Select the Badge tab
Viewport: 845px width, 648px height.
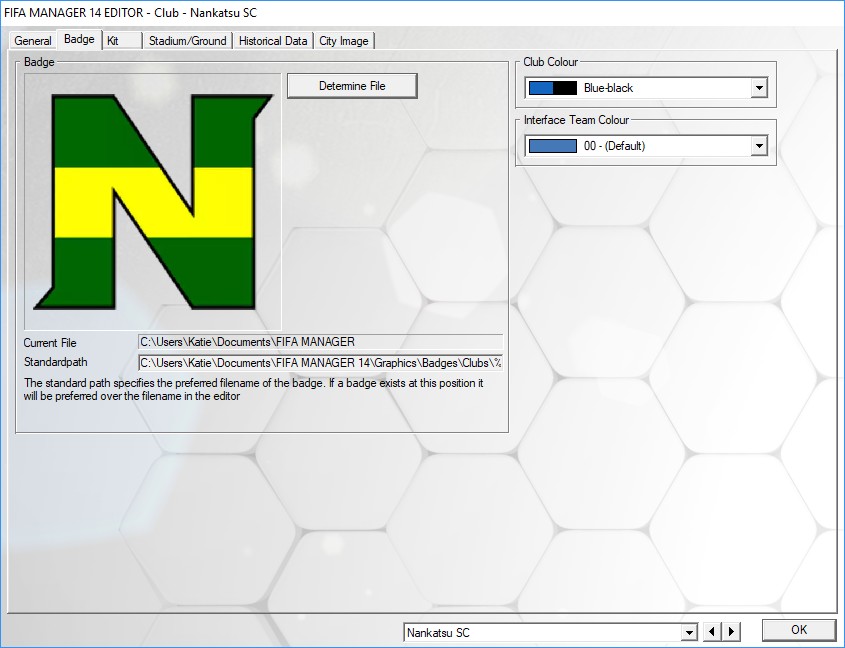(79, 39)
